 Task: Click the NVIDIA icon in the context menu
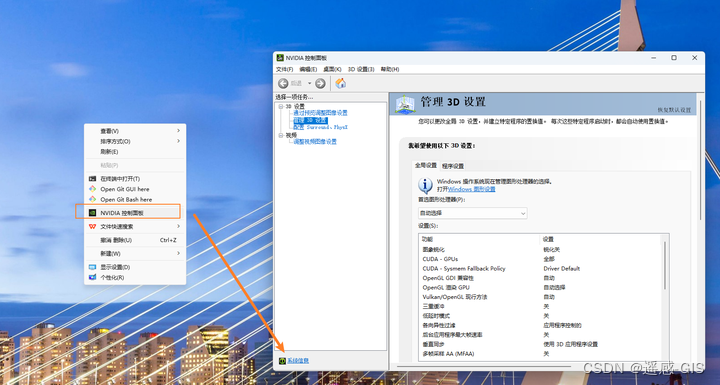(x=92, y=213)
